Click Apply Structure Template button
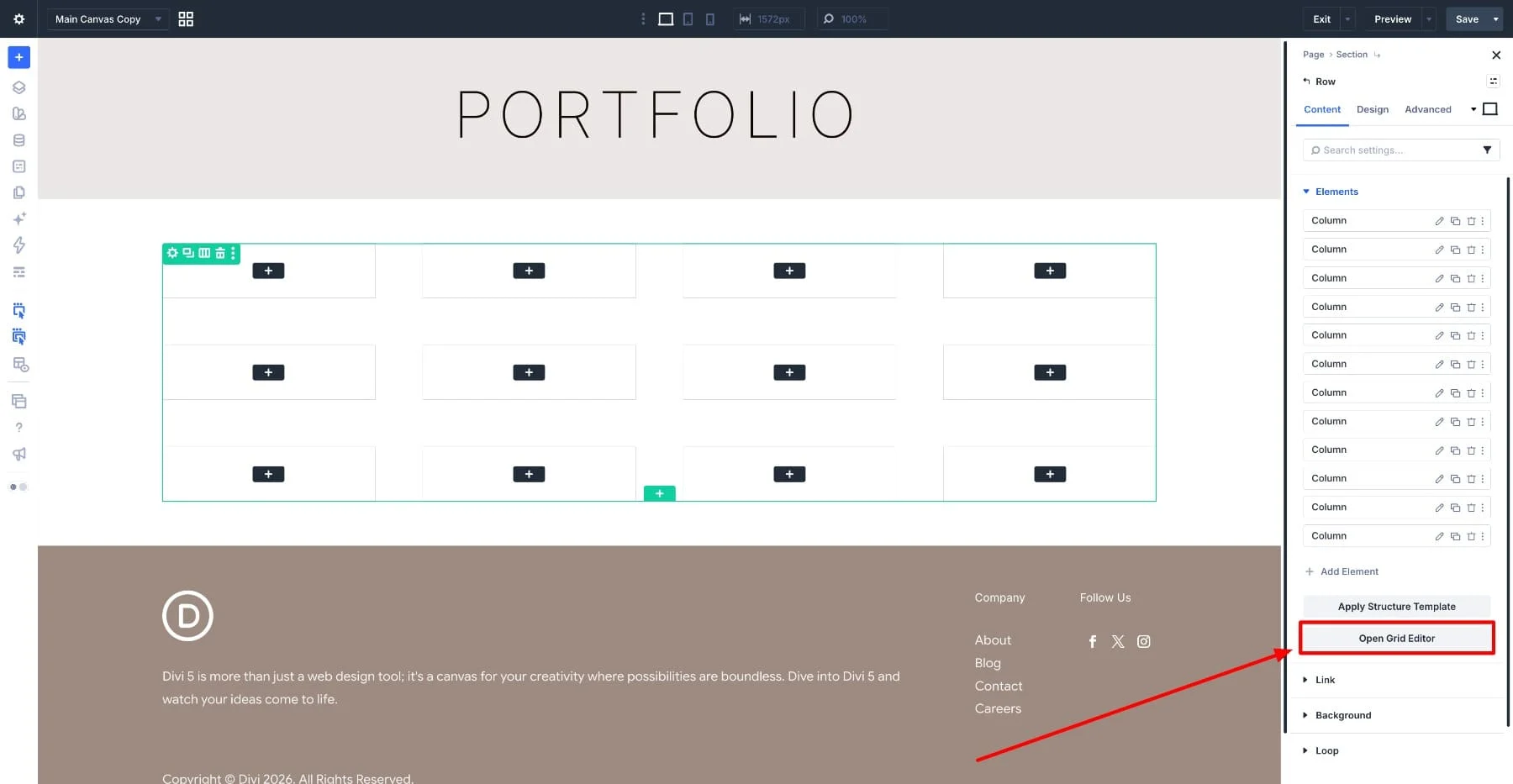This screenshot has width=1513, height=784. pos(1397,606)
